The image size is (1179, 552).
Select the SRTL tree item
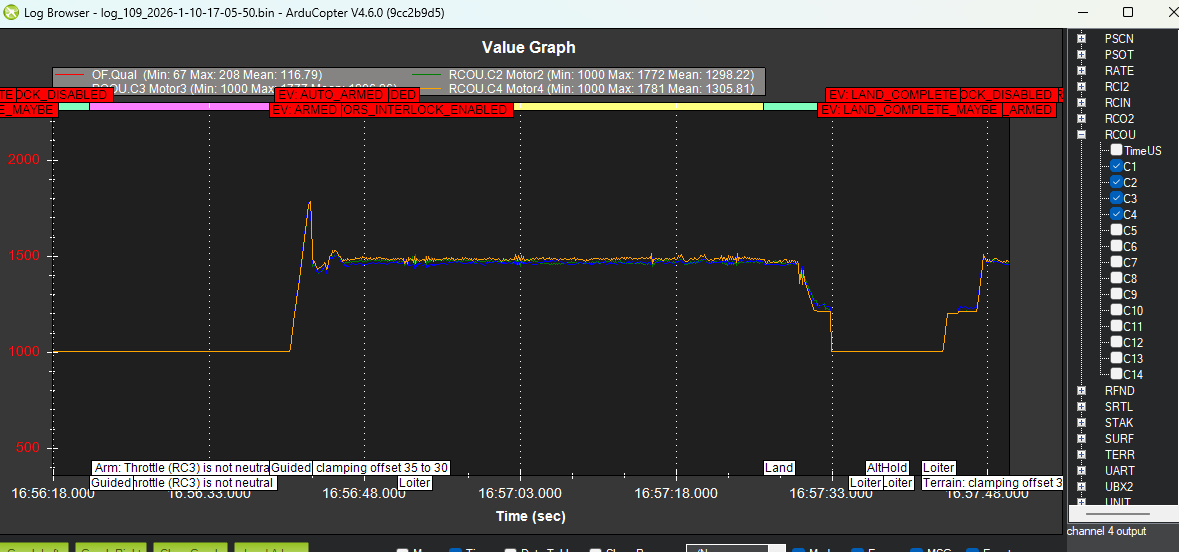1119,407
